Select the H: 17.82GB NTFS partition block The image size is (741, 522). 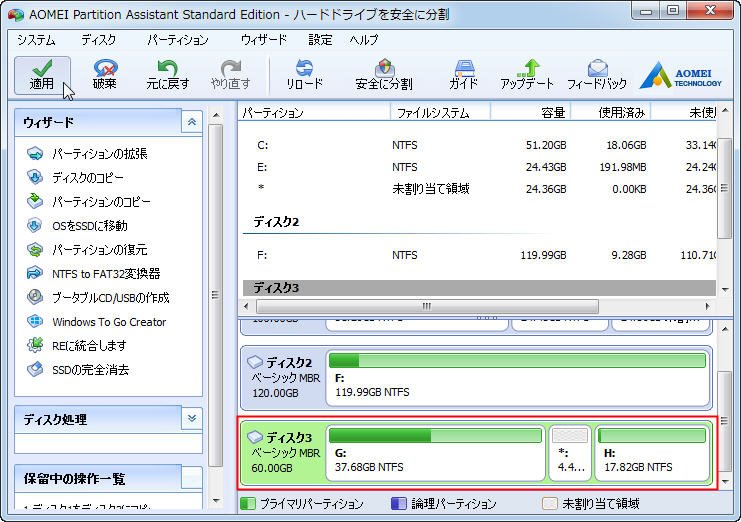coord(652,453)
